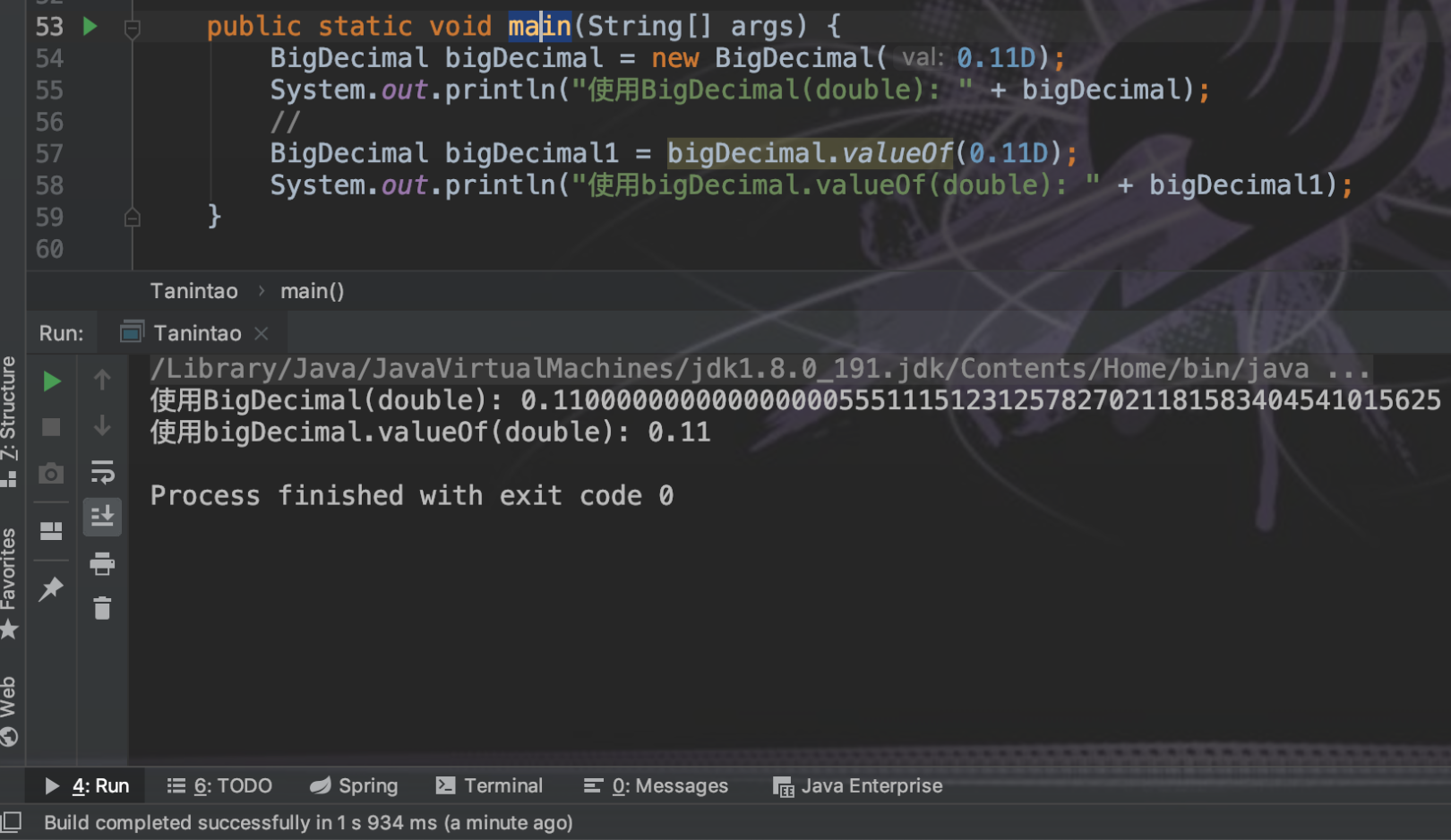Collapse the main method fold marker at line 53
1451x840 pixels.
(x=132, y=29)
